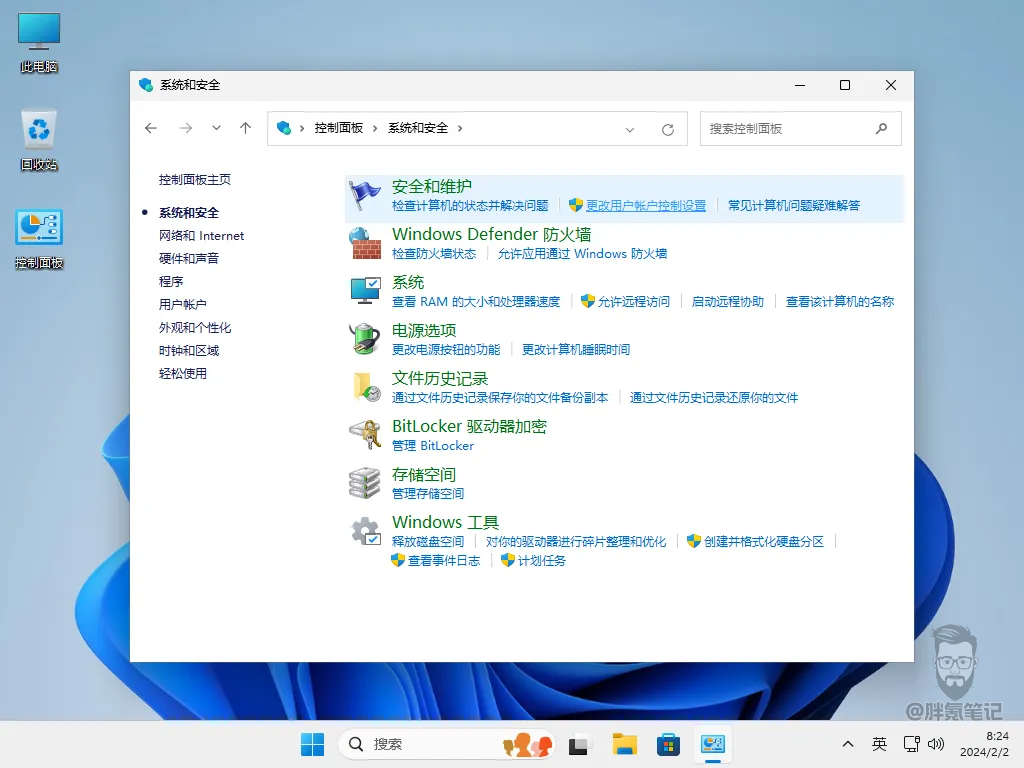Click 管理 BitLocker link
This screenshot has width=1024, height=768.
432,445
